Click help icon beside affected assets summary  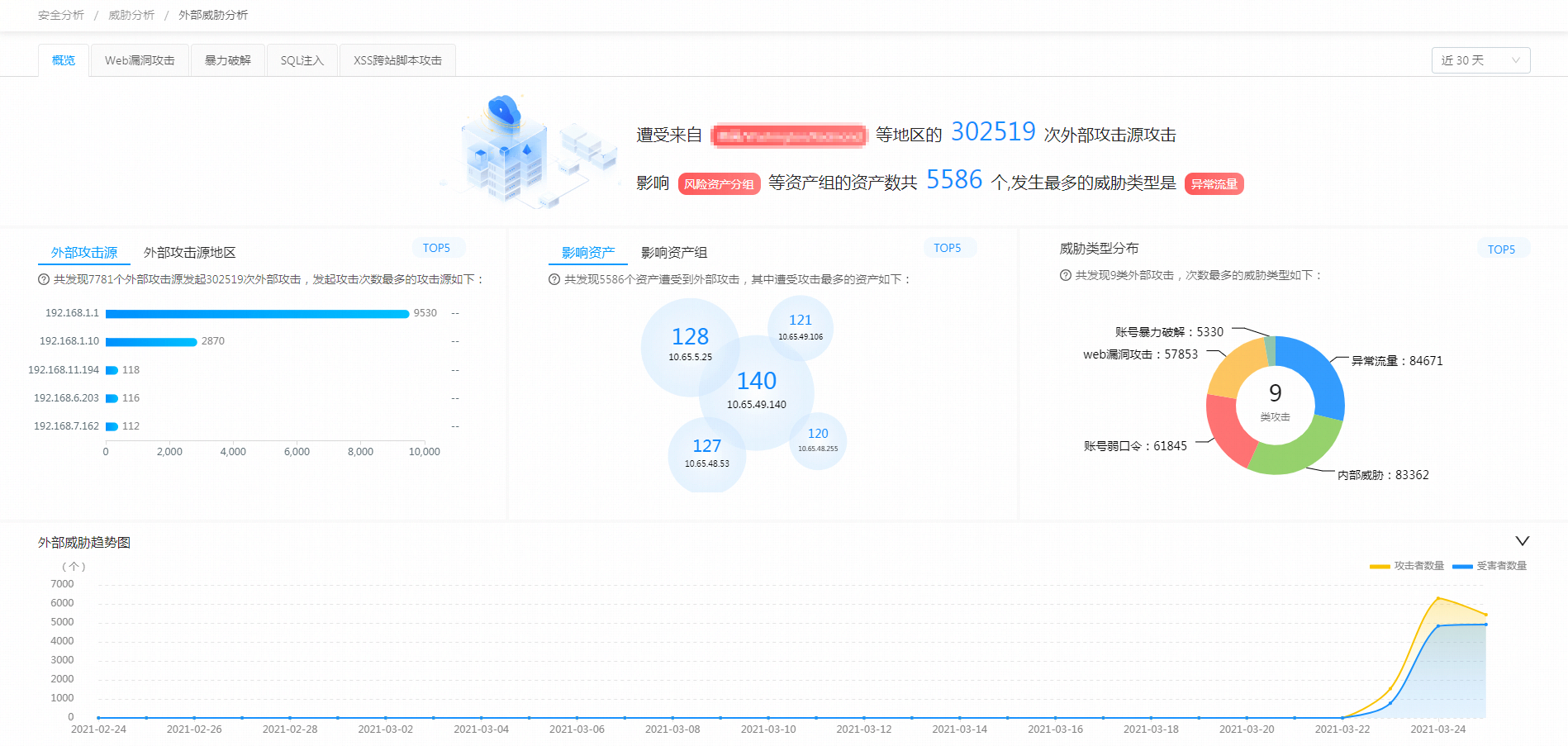(x=554, y=280)
